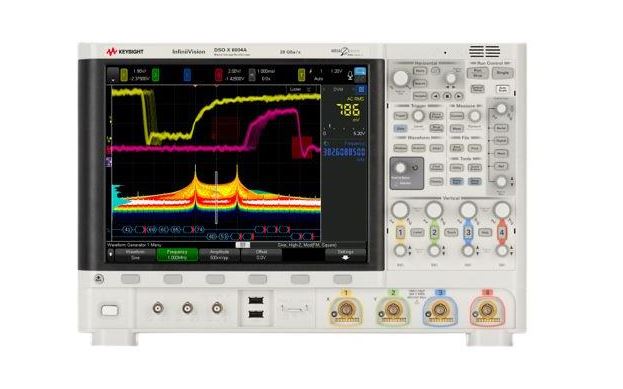623x389 pixels.
Task: Toggle the green channel 2 key
Action: [434, 232]
